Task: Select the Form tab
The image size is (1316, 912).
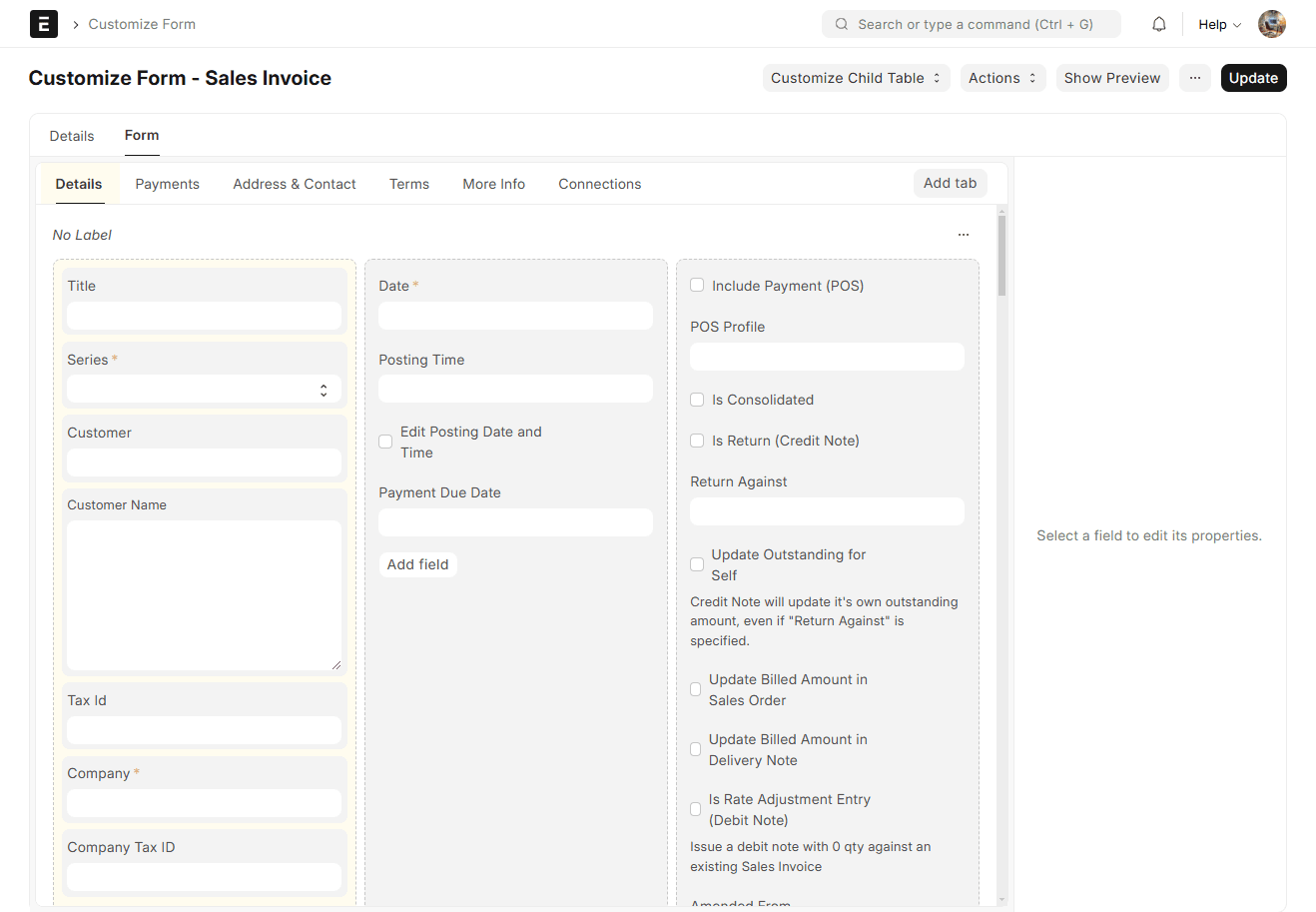Action: (x=142, y=135)
